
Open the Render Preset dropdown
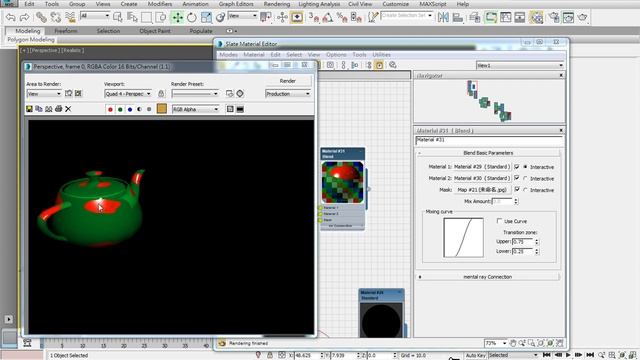195,94
